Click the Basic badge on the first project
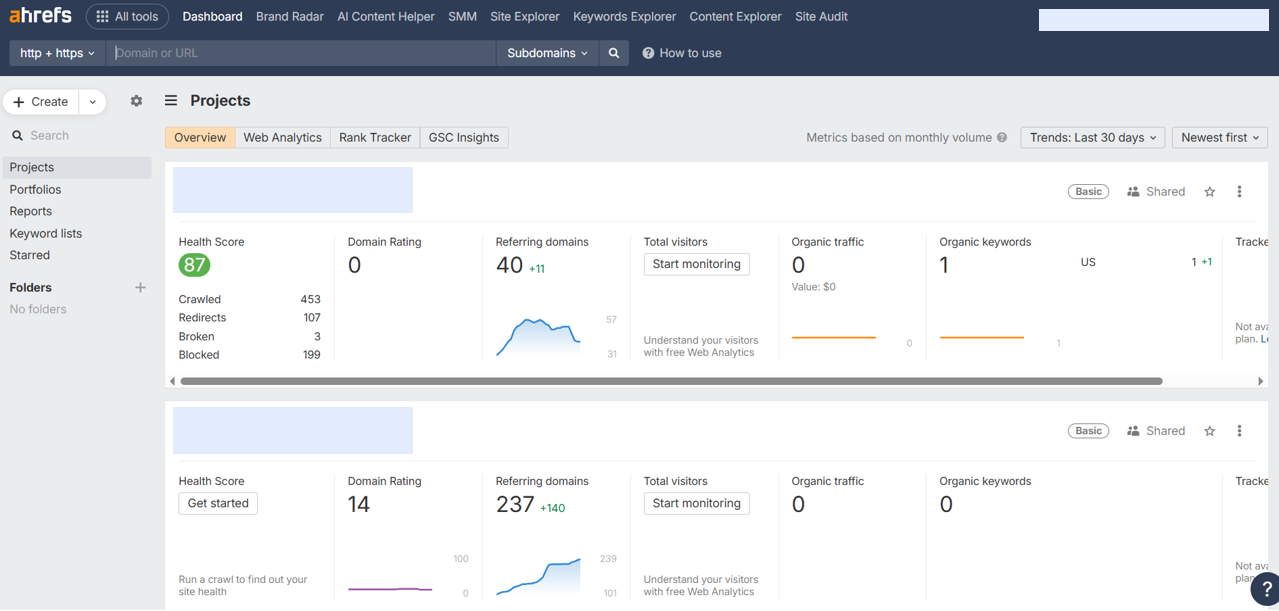The image size is (1279, 611). coord(1089,192)
